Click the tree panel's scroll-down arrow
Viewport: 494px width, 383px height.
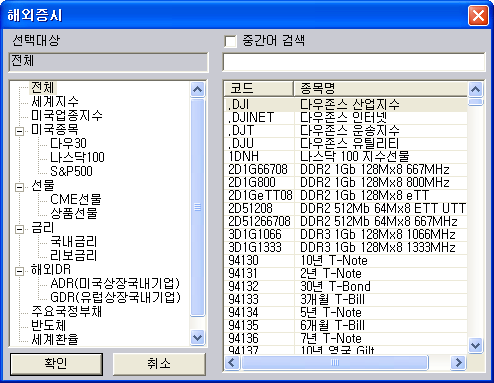click(x=198, y=337)
